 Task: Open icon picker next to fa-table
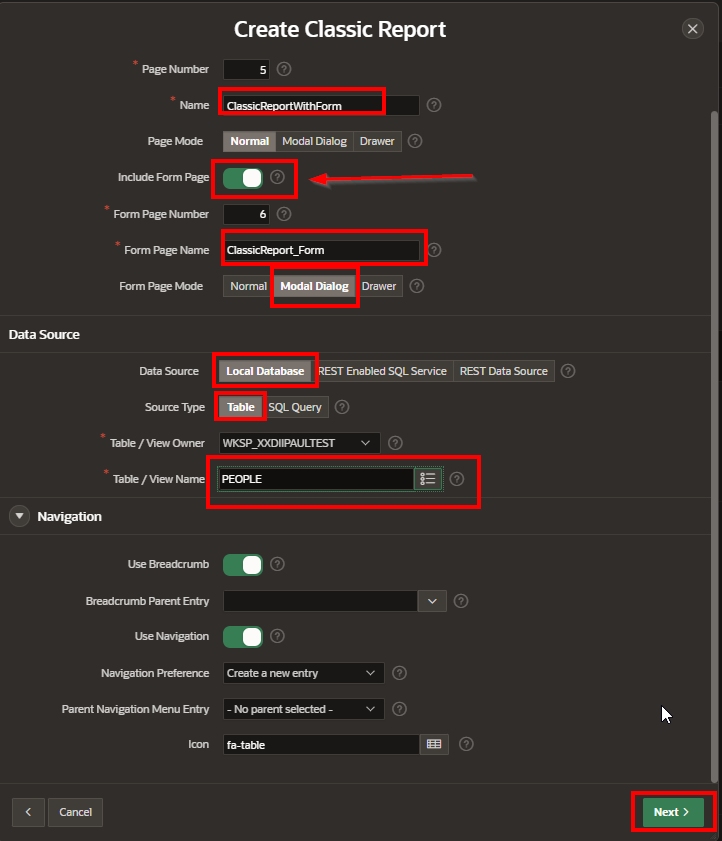coord(434,744)
